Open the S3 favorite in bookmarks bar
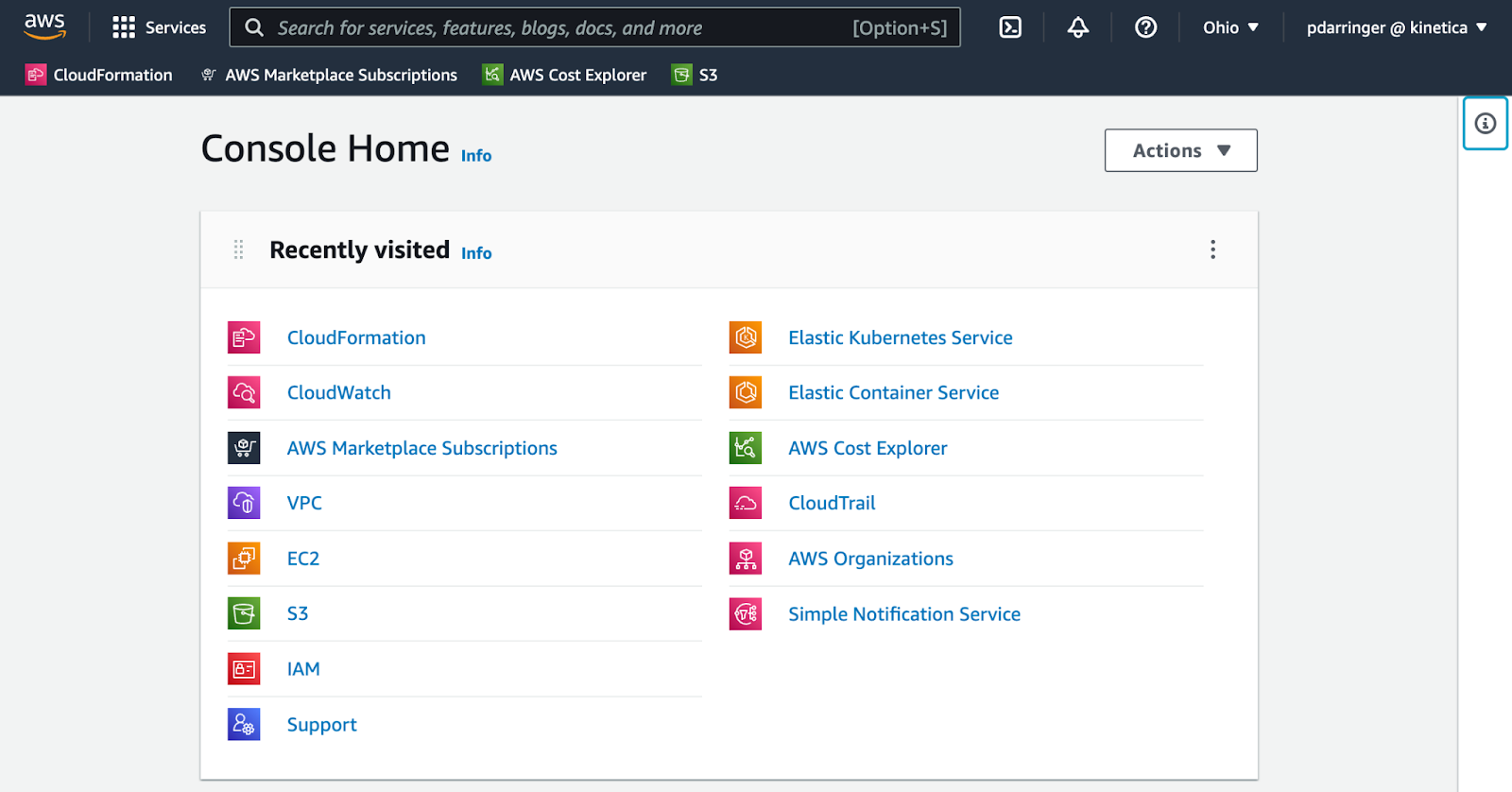Viewport: 1512px width, 792px height. [695, 75]
